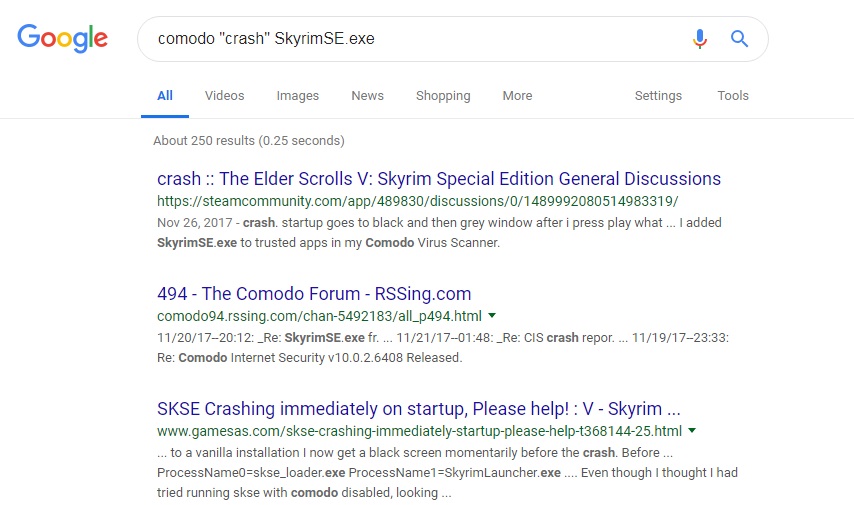The height and width of the screenshot is (505, 854).
Task: Switch to the Images tab
Action: coord(297,96)
